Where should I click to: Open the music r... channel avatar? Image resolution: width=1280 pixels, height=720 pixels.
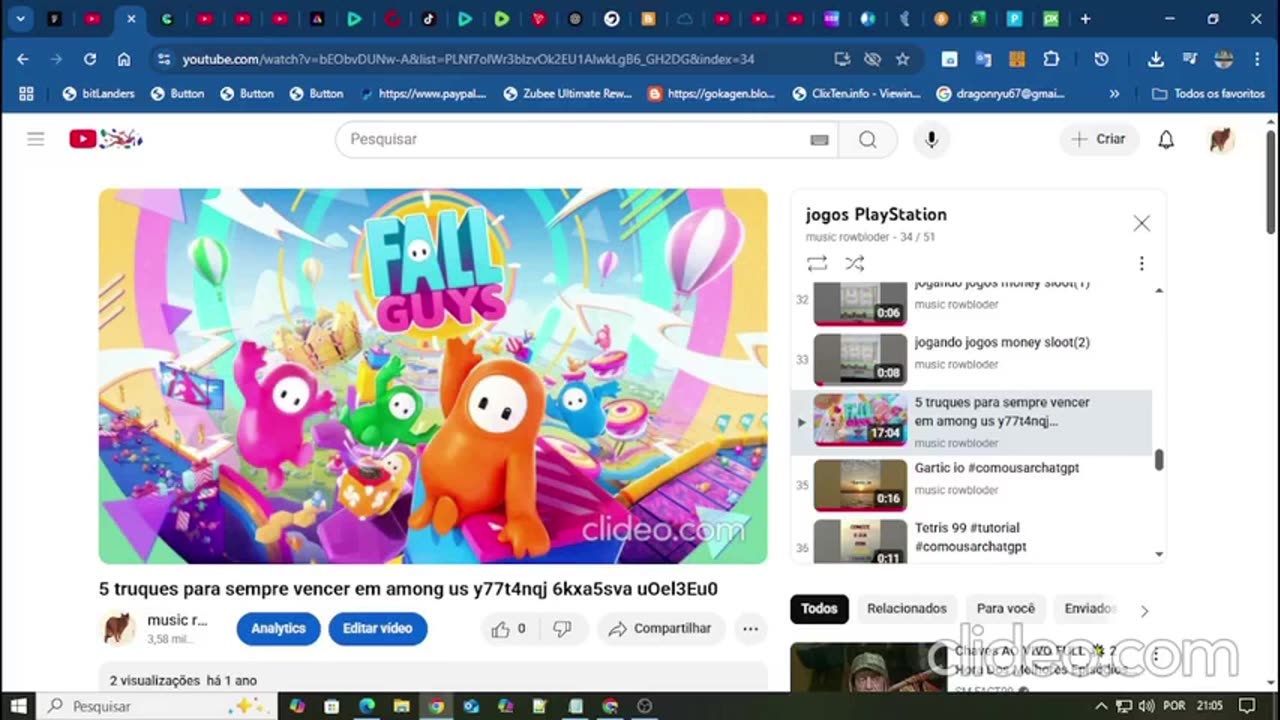pyautogui.click(x=119, y=629)
